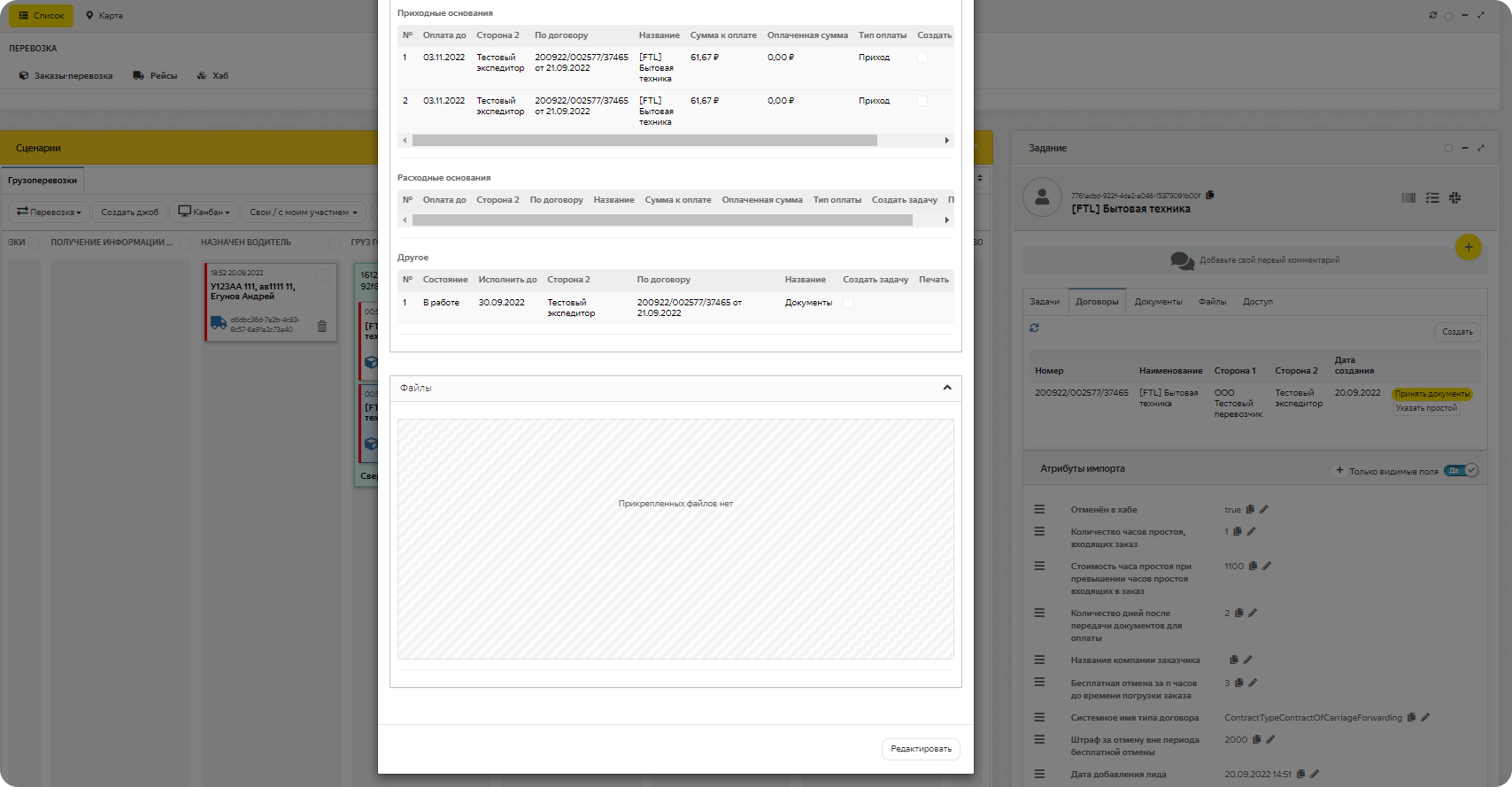Click the barcode icon in task header
This screenshot has height=787, width=1512.
point(1408,198)
